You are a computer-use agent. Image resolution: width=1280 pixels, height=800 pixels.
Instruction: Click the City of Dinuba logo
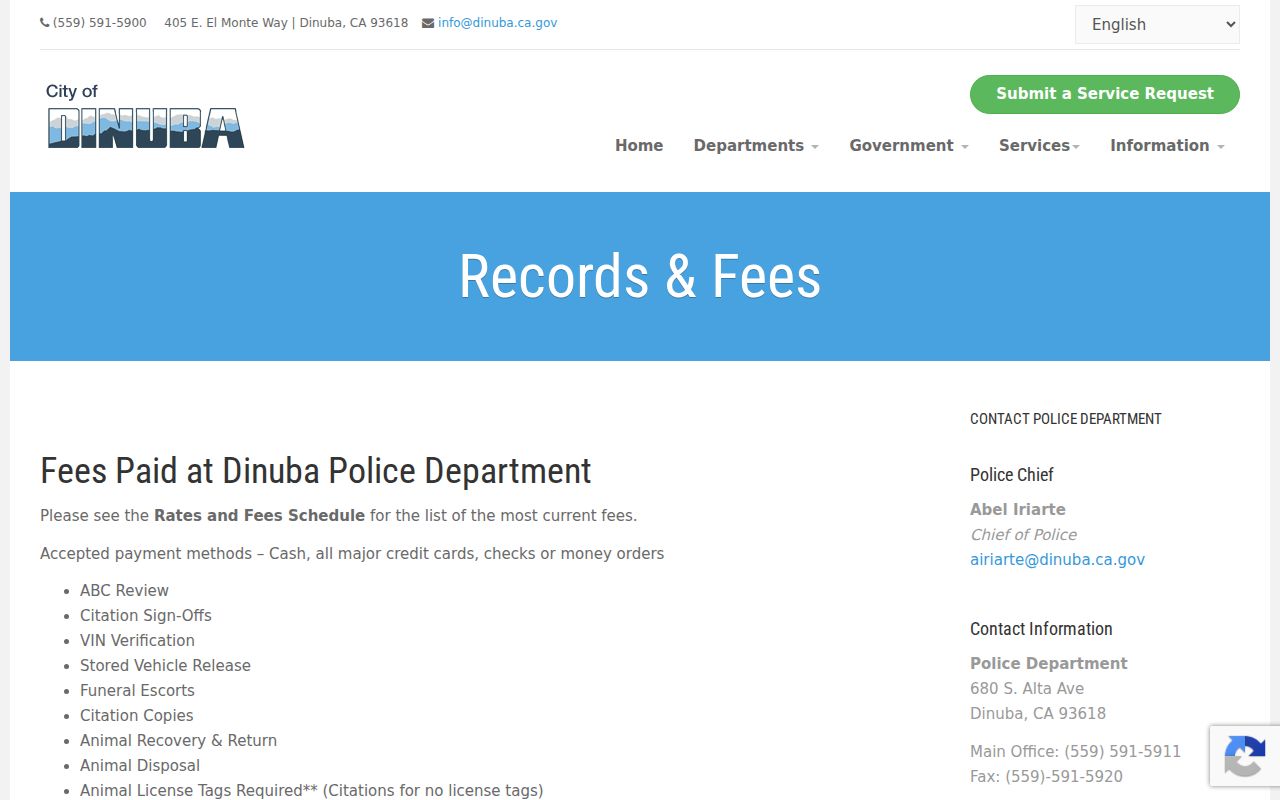coord(145,116)
